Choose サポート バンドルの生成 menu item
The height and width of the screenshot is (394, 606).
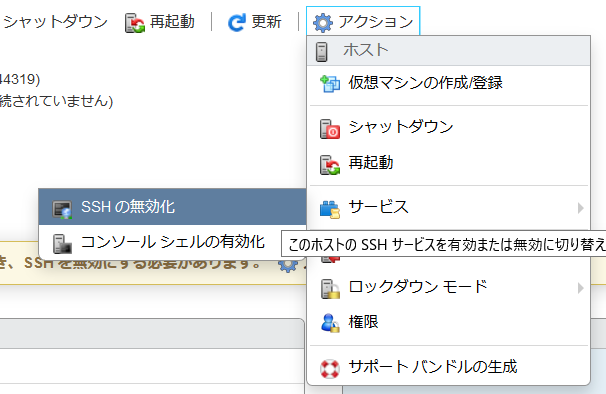click(448, 367)
